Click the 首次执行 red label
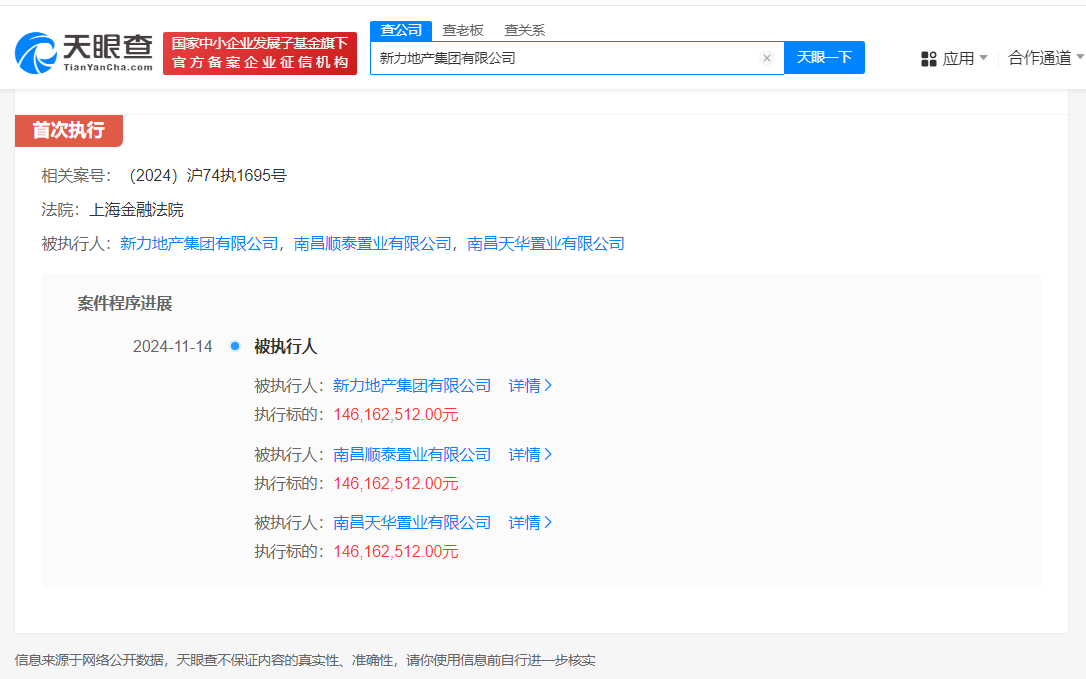The width and height of the screenshot is (1086, 679). (x=69, y=130)
